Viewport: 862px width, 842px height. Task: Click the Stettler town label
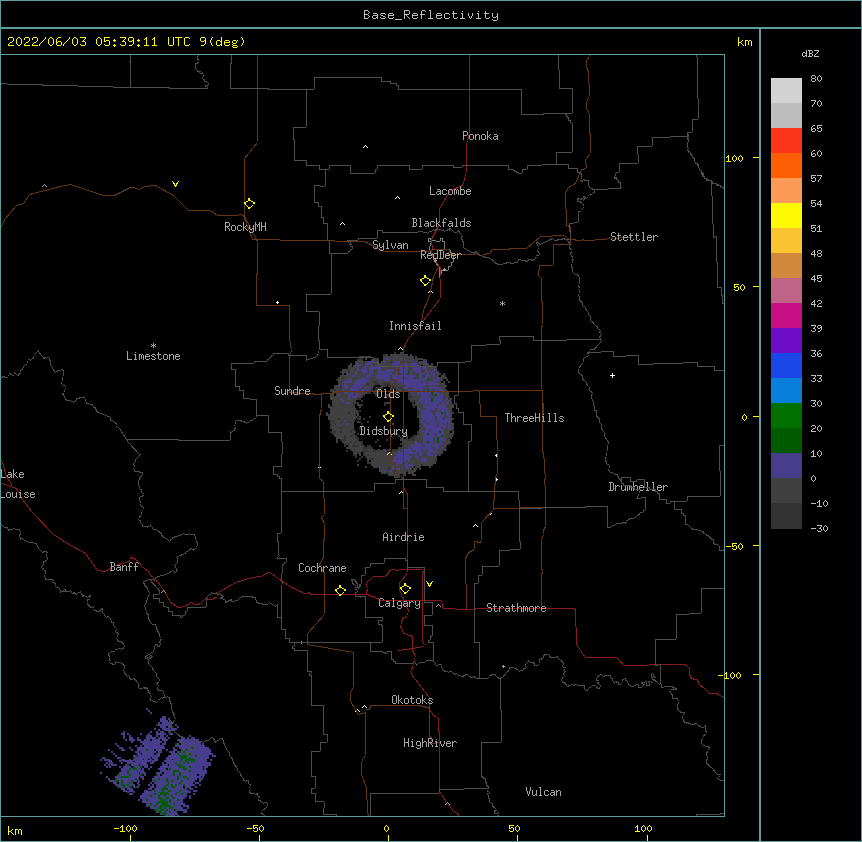(x=634, y=237)
